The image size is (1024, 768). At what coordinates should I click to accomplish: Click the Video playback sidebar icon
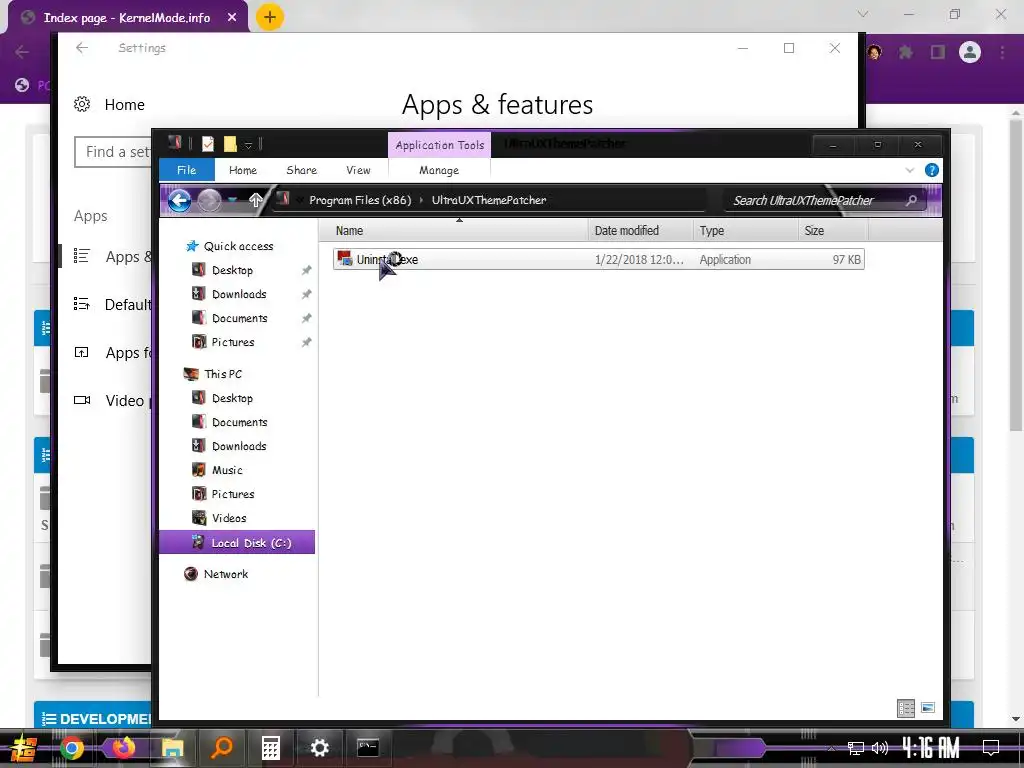[82, 400]
